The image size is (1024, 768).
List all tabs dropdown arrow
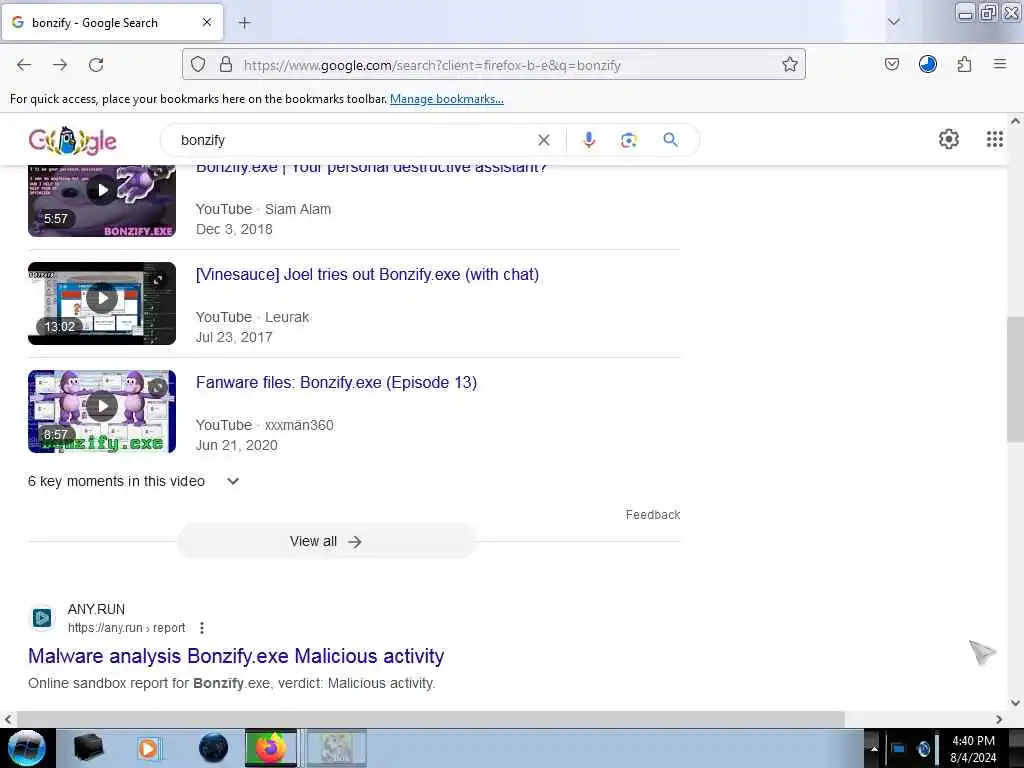point(893,22)
